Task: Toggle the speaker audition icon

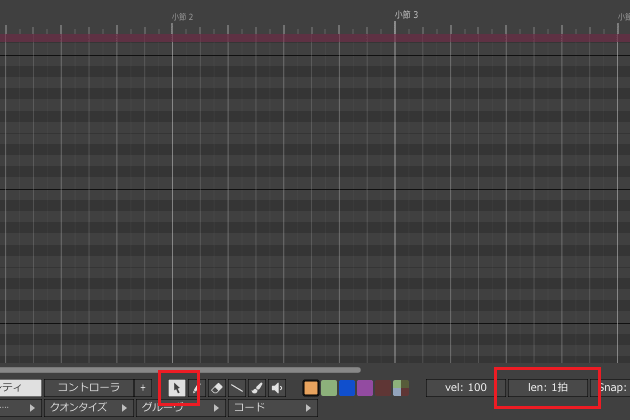Action: click(x=277, y=388)
